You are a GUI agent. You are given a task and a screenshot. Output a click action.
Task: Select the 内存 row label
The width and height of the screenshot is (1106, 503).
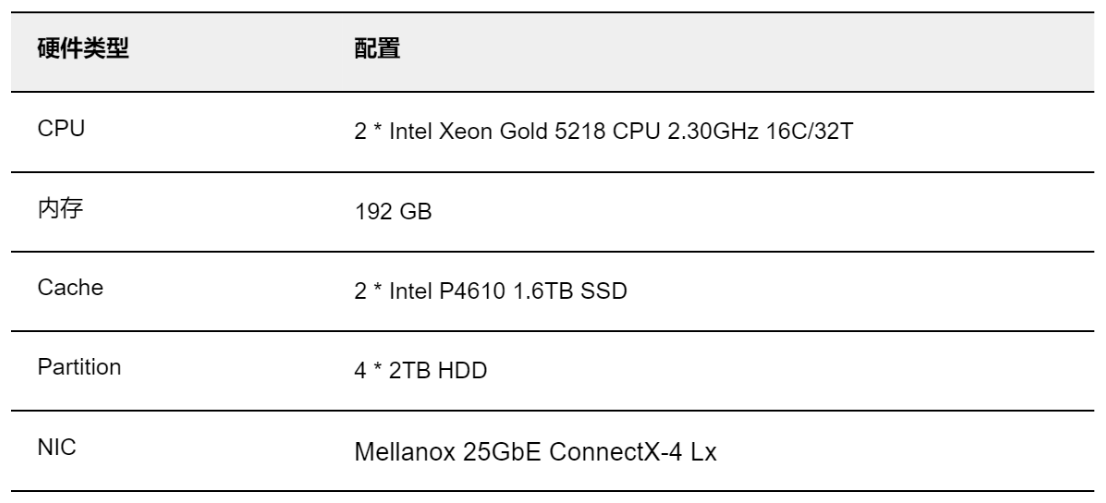coord(61,209)
